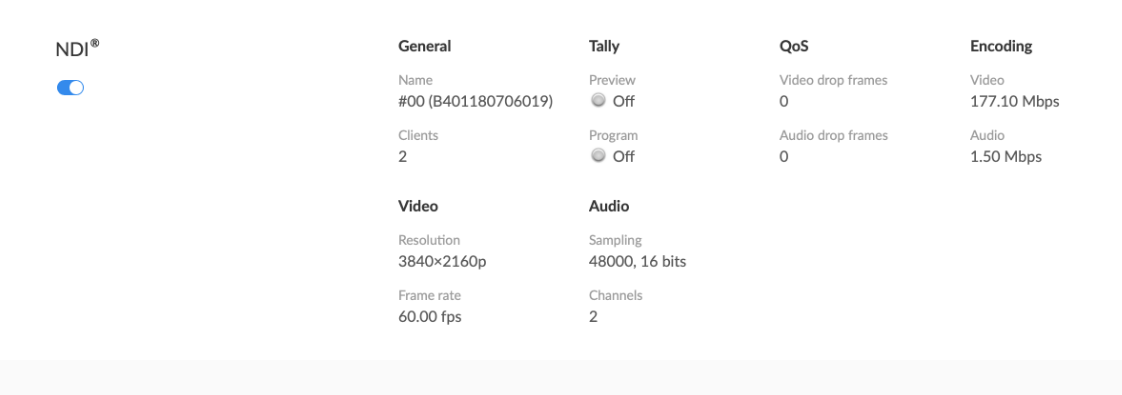This screenshot has height=395, width=1122.
Task: Click the audio bitrate 1.50 Mbps
Action: tap(1006, 157)
